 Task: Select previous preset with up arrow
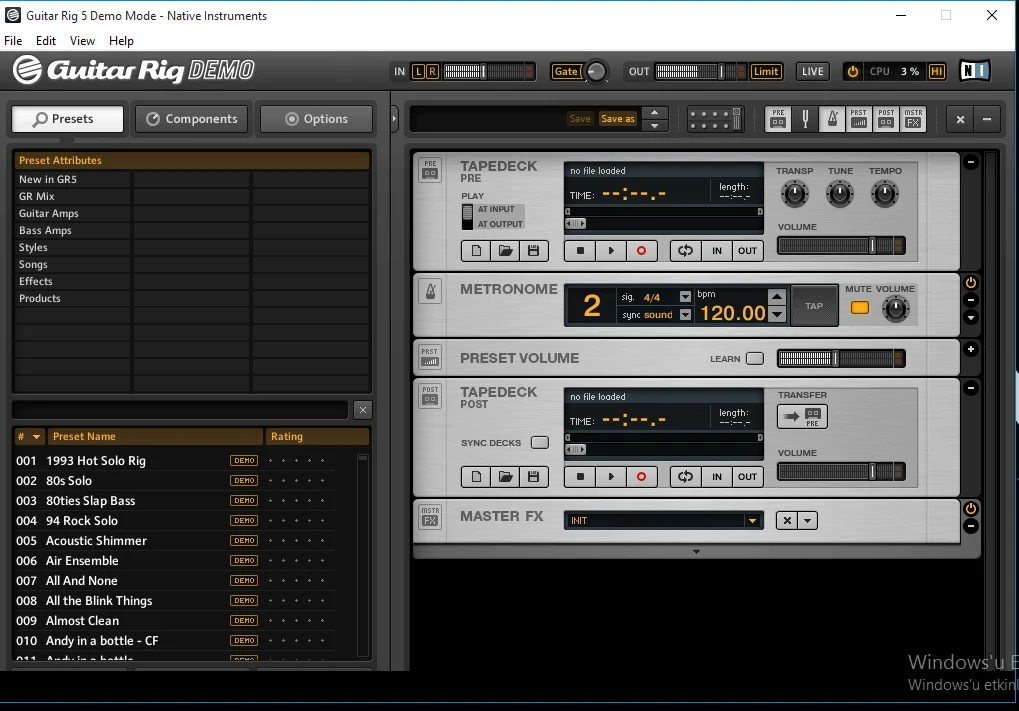(654, 112)
